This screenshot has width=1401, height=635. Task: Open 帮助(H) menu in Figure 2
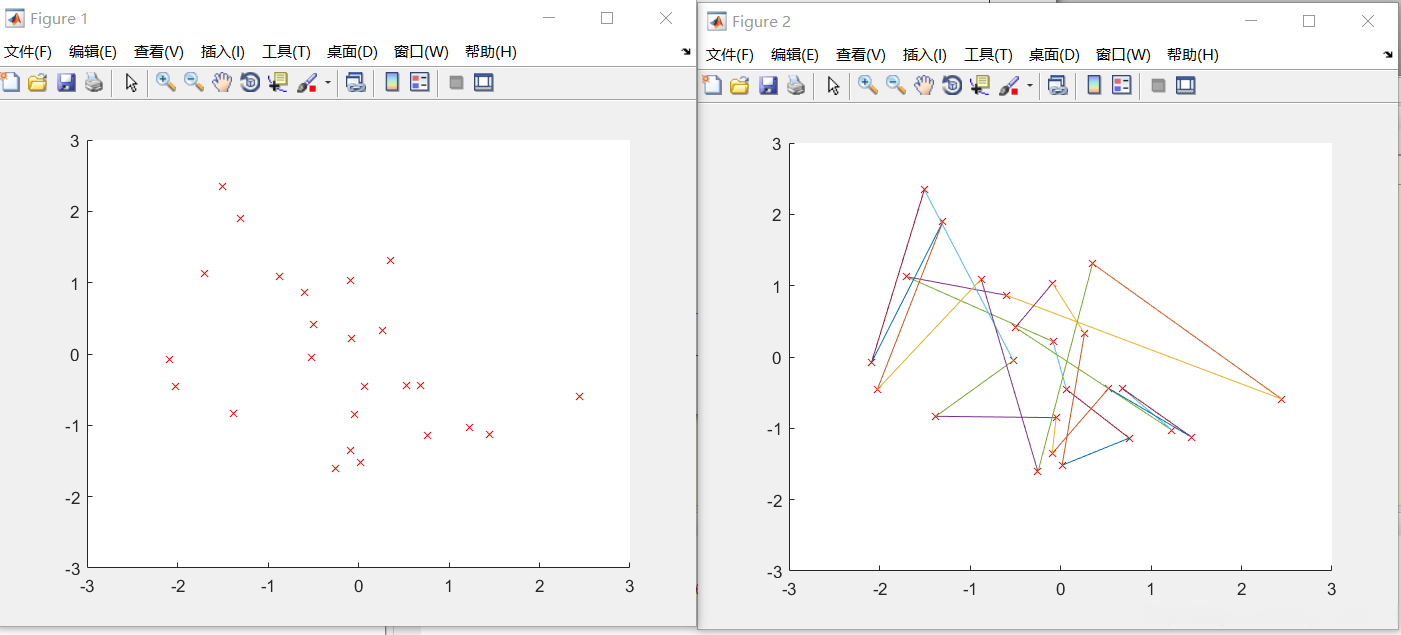point(1193,55)
